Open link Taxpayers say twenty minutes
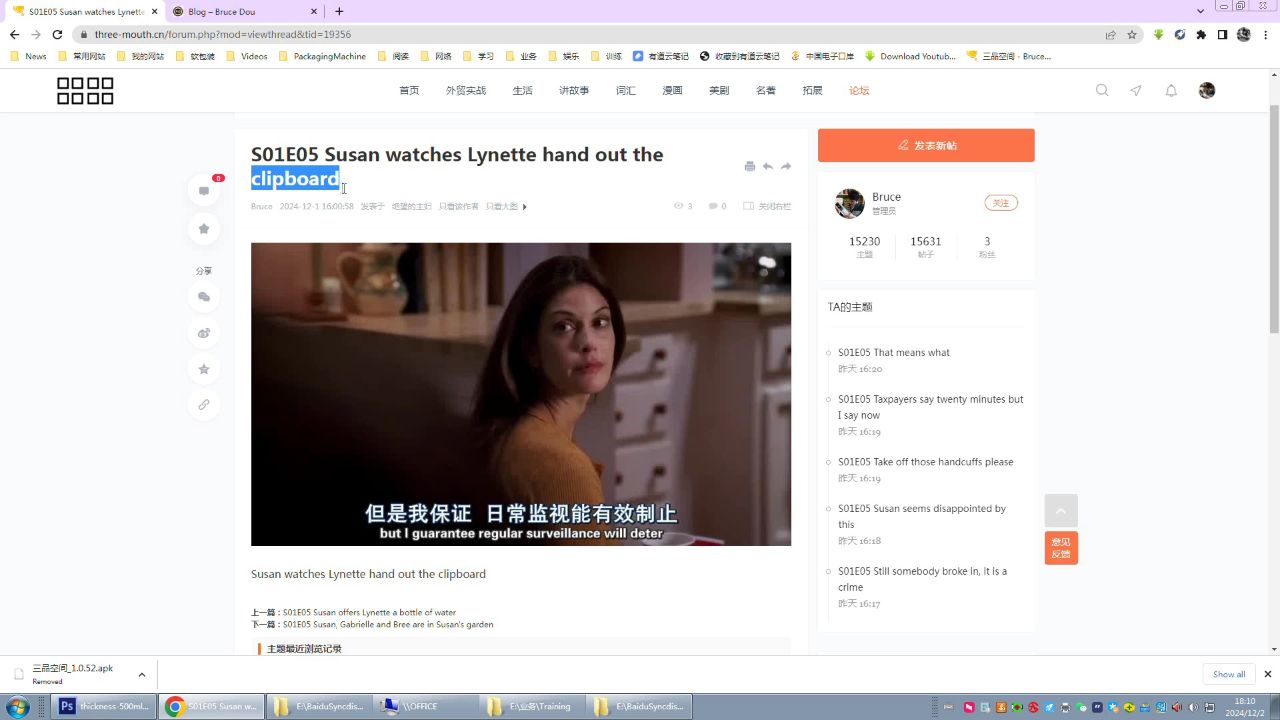 click(x=931, y=407)
